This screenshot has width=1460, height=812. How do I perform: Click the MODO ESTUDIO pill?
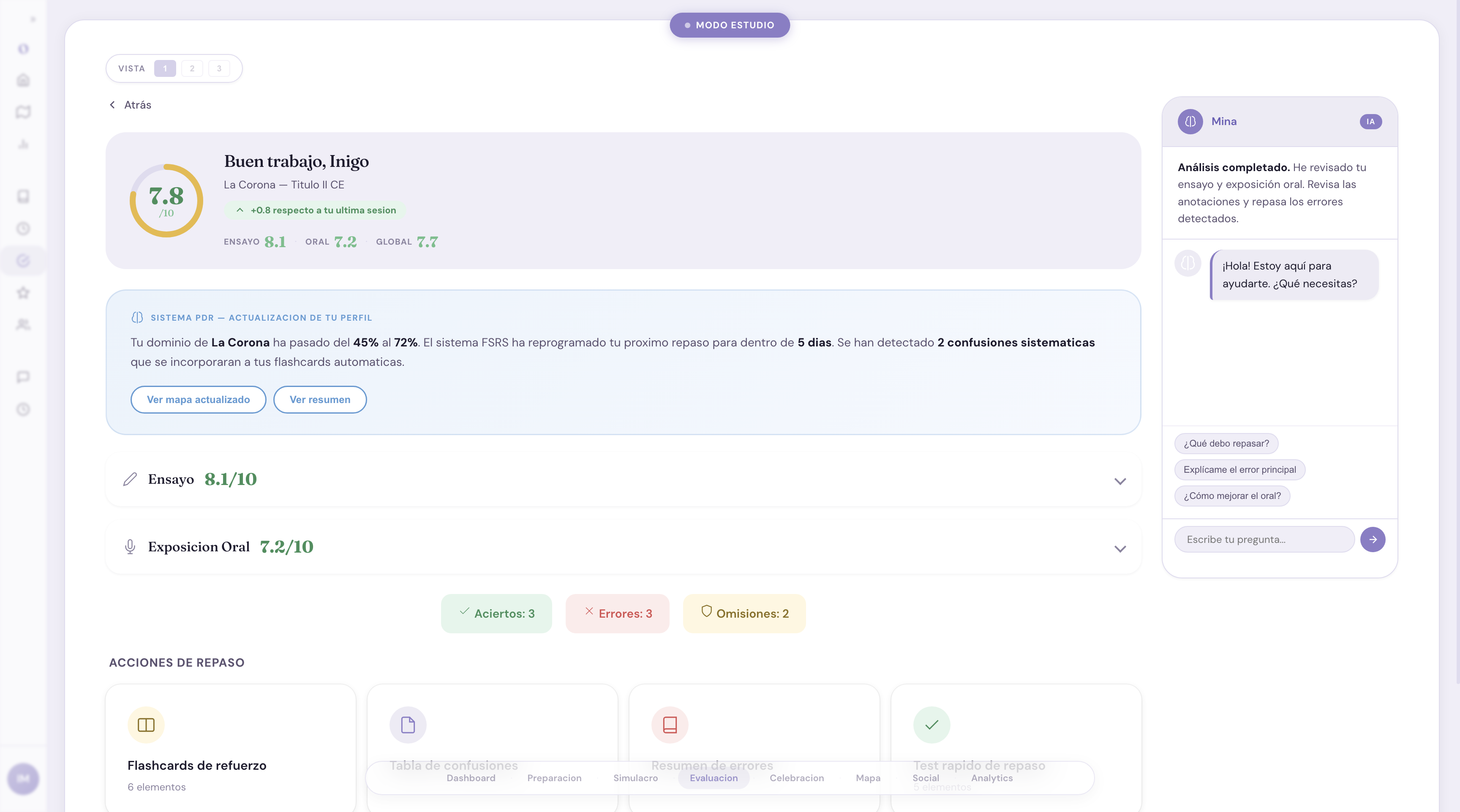730,25
